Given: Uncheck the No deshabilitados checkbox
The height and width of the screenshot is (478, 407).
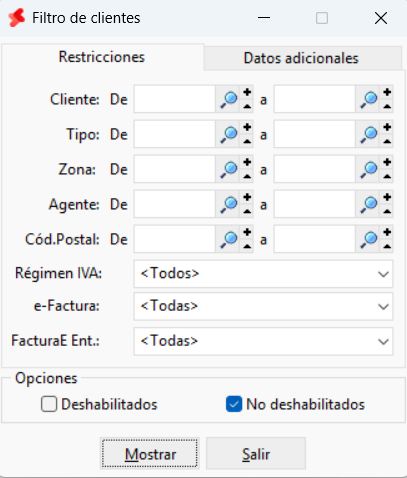Looking at the screenshot, I should tap(234, 404).
